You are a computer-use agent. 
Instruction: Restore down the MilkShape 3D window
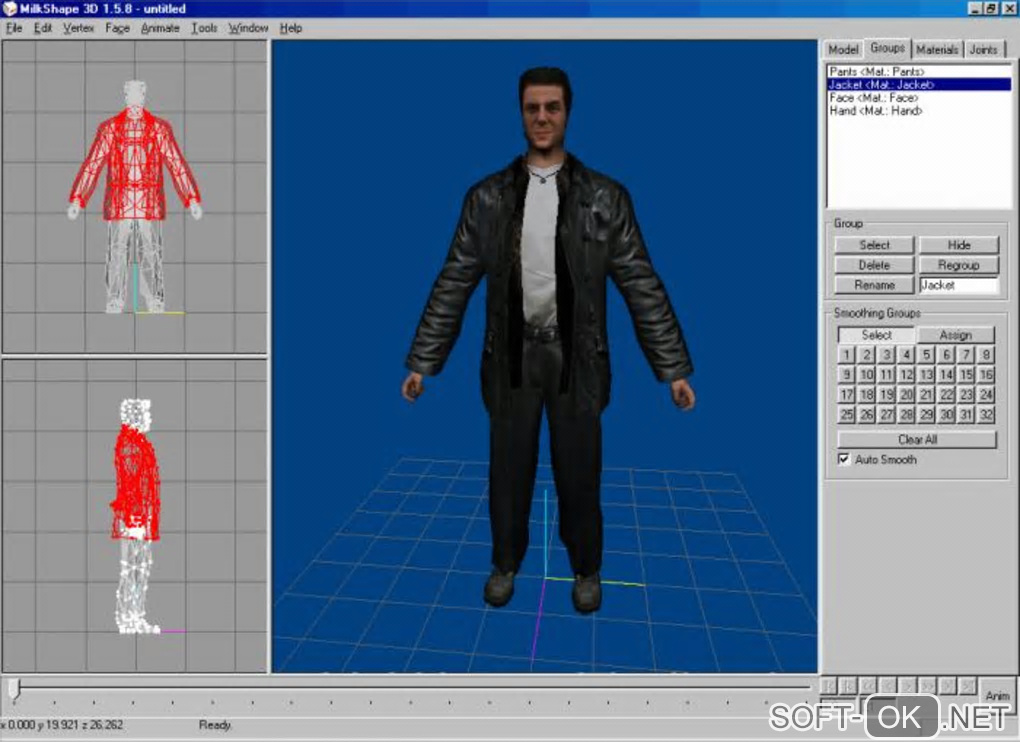coord(990,8)
